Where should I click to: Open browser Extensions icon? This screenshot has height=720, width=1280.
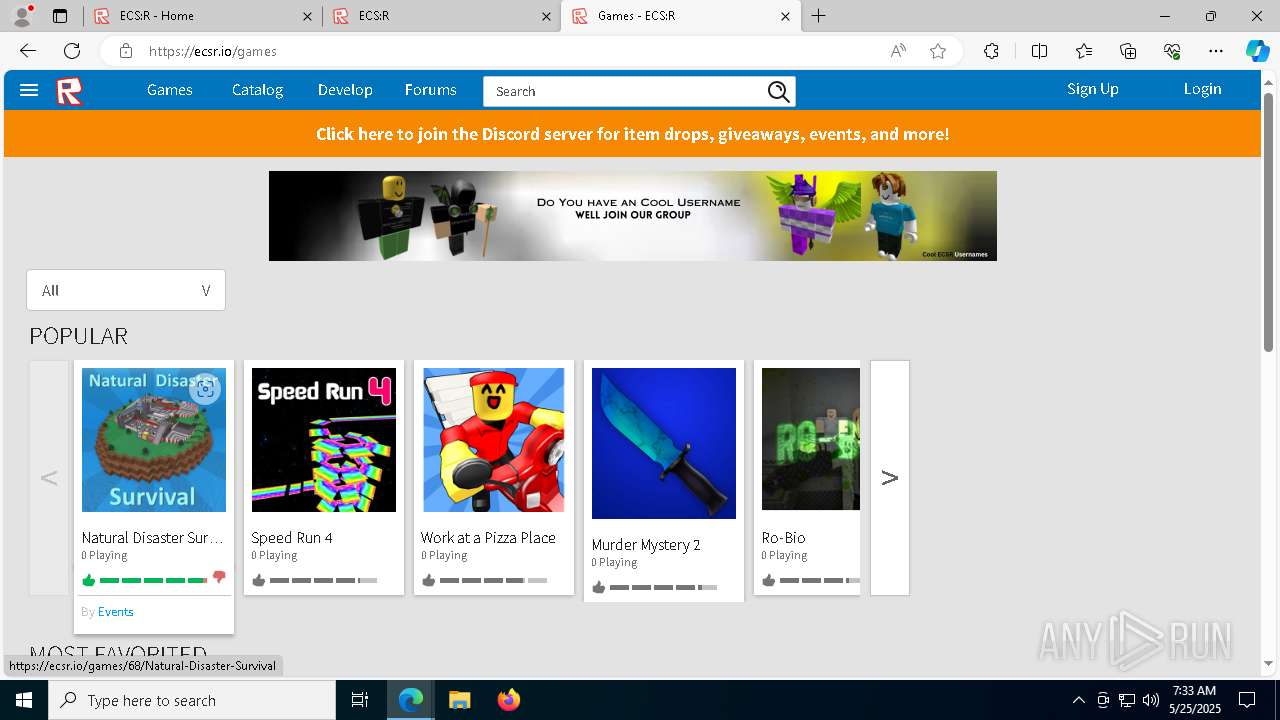pyautogui.click(x=991, y=51)
